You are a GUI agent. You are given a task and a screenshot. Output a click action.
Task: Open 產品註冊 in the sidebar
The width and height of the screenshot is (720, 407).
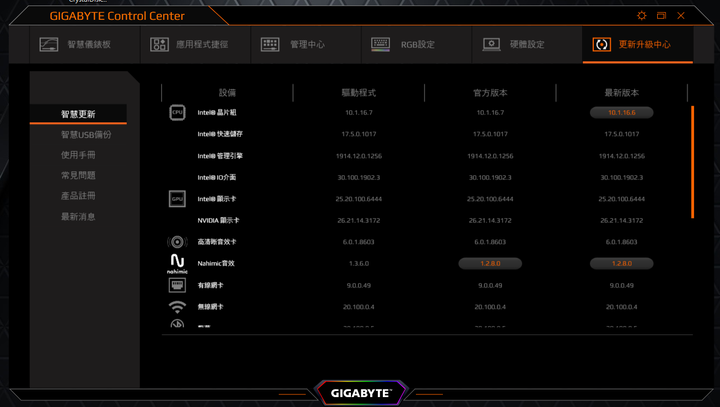[78, 196]
